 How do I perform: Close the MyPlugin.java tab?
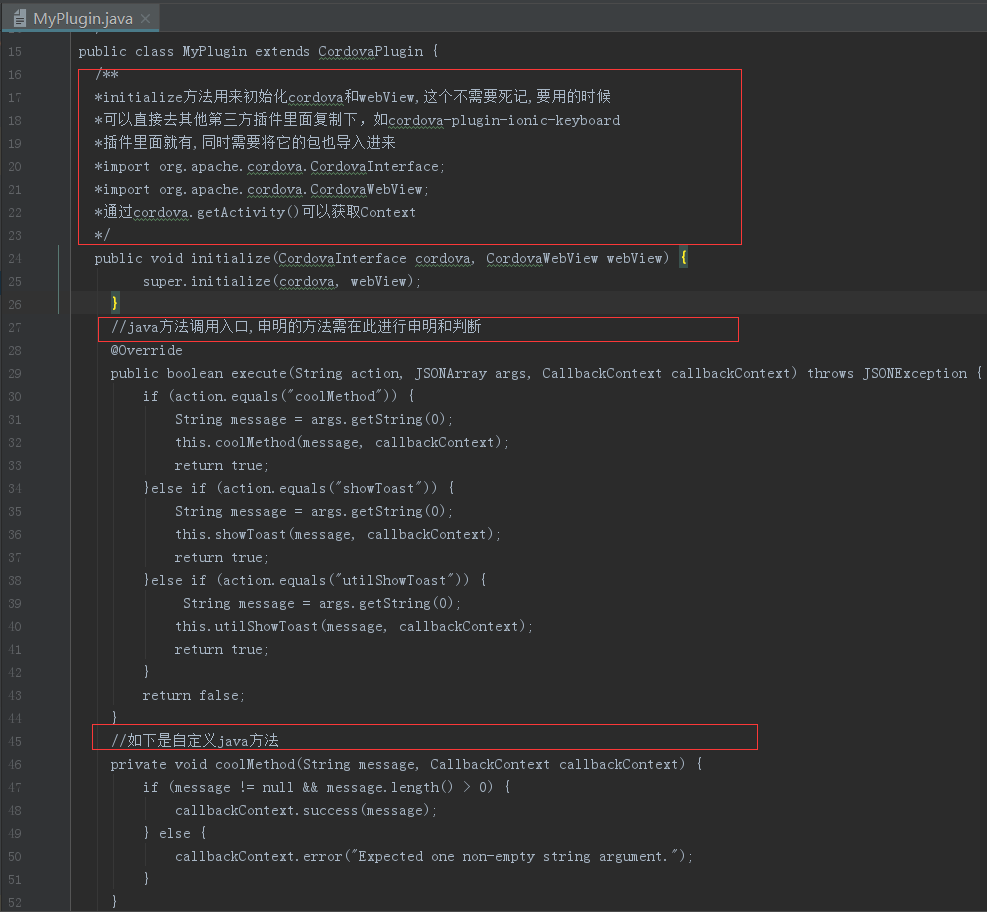pyautogui.click(x=145, y=18)
